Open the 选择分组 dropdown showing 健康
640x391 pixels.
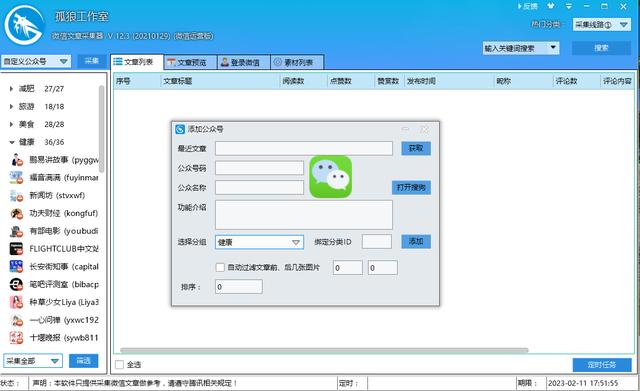click(x=259, y=242)
